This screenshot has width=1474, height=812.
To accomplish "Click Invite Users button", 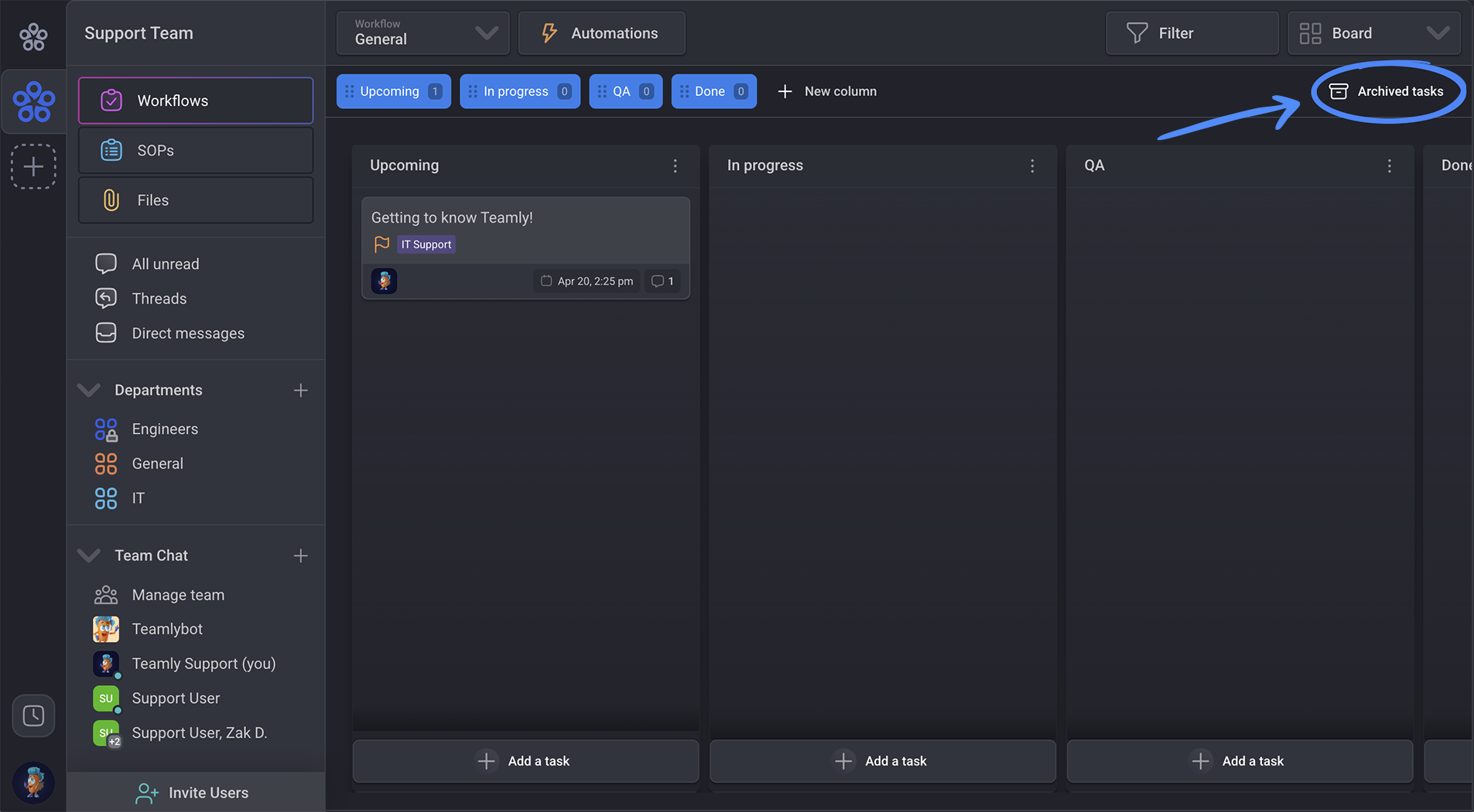I will click(x=196, y=793).
